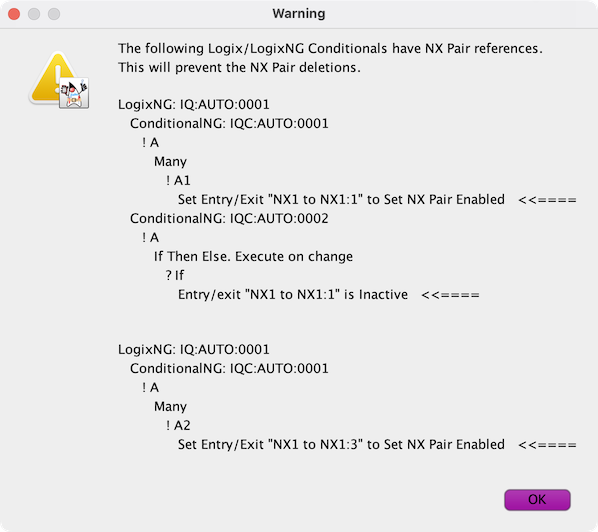Close the Warning dialog with red button

pyautogui.click(x=14, y=14)
